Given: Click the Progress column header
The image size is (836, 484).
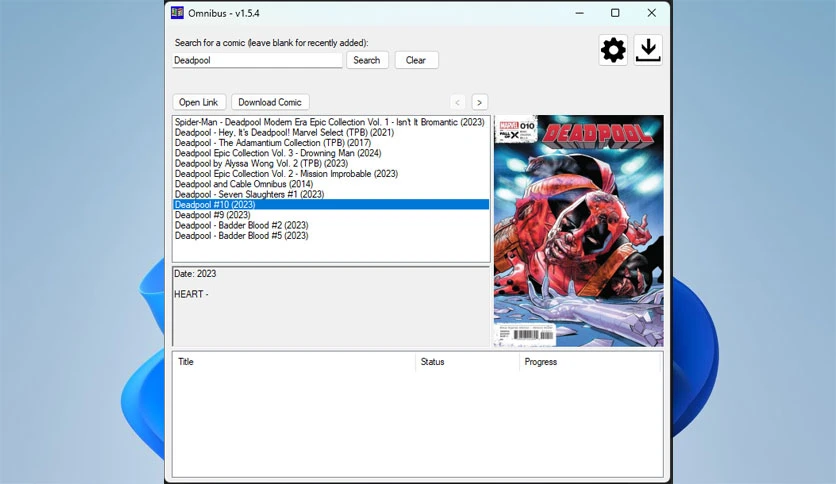Looking at the screenshot, I should (590, 362).
